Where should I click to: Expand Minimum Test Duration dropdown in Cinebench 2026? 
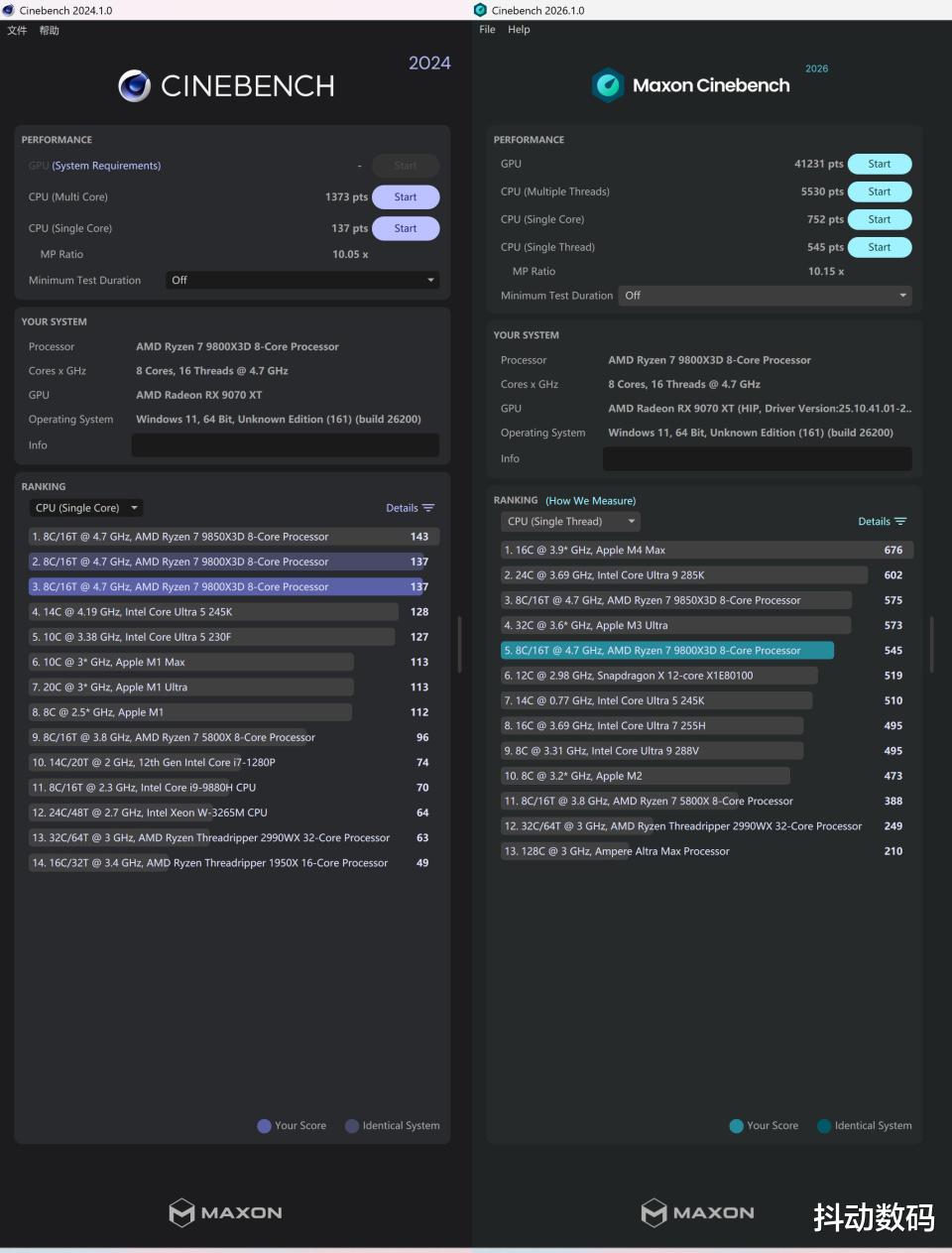(x=765, y=296)
